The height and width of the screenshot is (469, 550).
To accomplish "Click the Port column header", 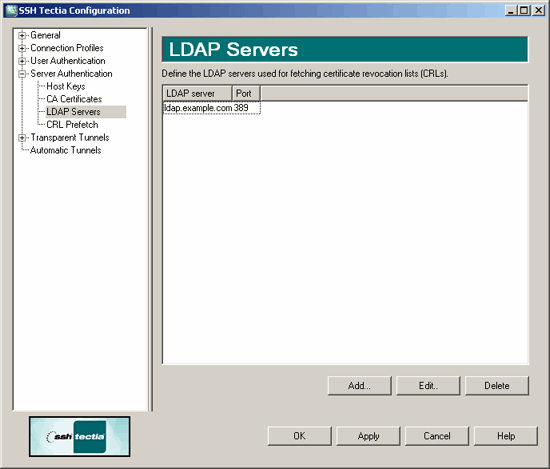I will 246,94.
